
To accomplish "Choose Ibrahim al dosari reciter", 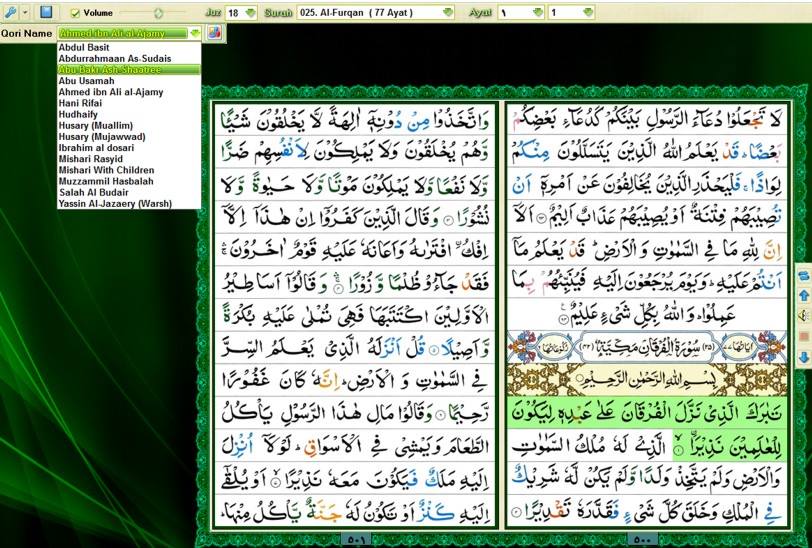I will pyautogui.click(x=129, y=148).
